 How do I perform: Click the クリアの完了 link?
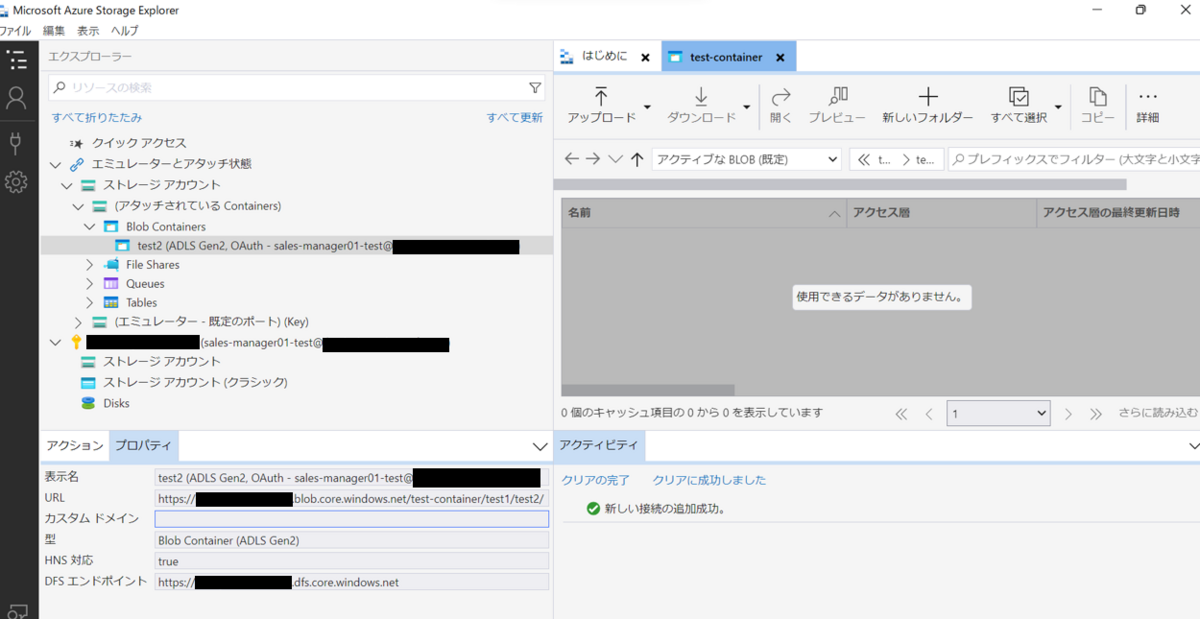coord(596,480)
